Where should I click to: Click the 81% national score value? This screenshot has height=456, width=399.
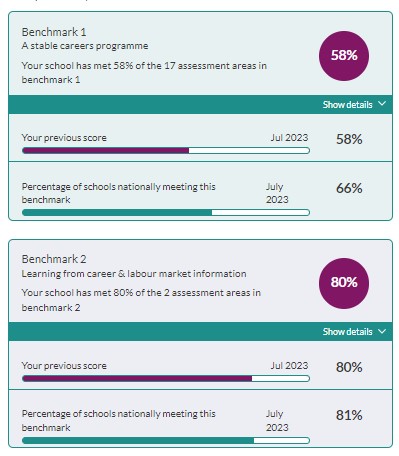coord(349,415)
